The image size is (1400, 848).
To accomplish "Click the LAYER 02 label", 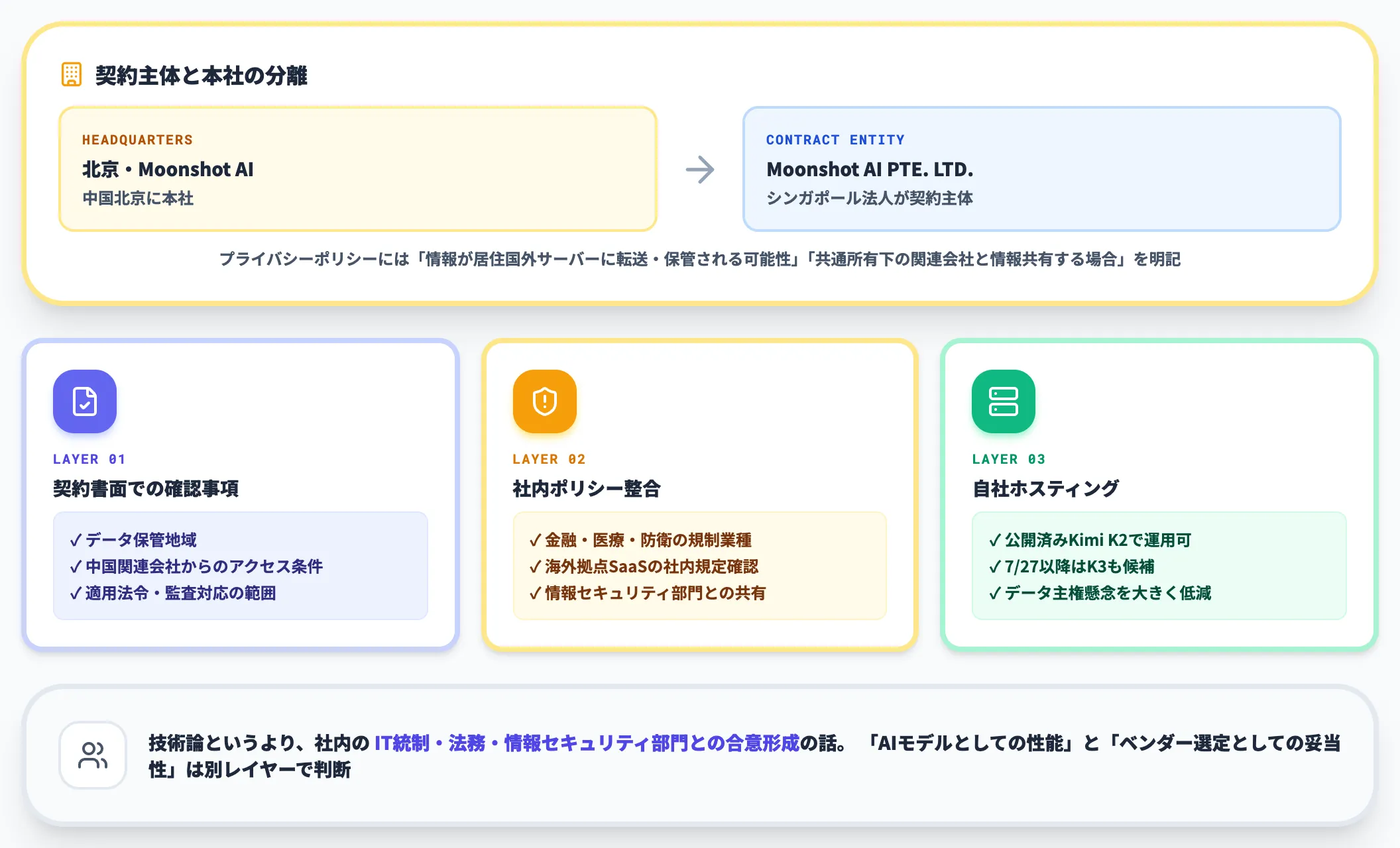I will point(549,459).
